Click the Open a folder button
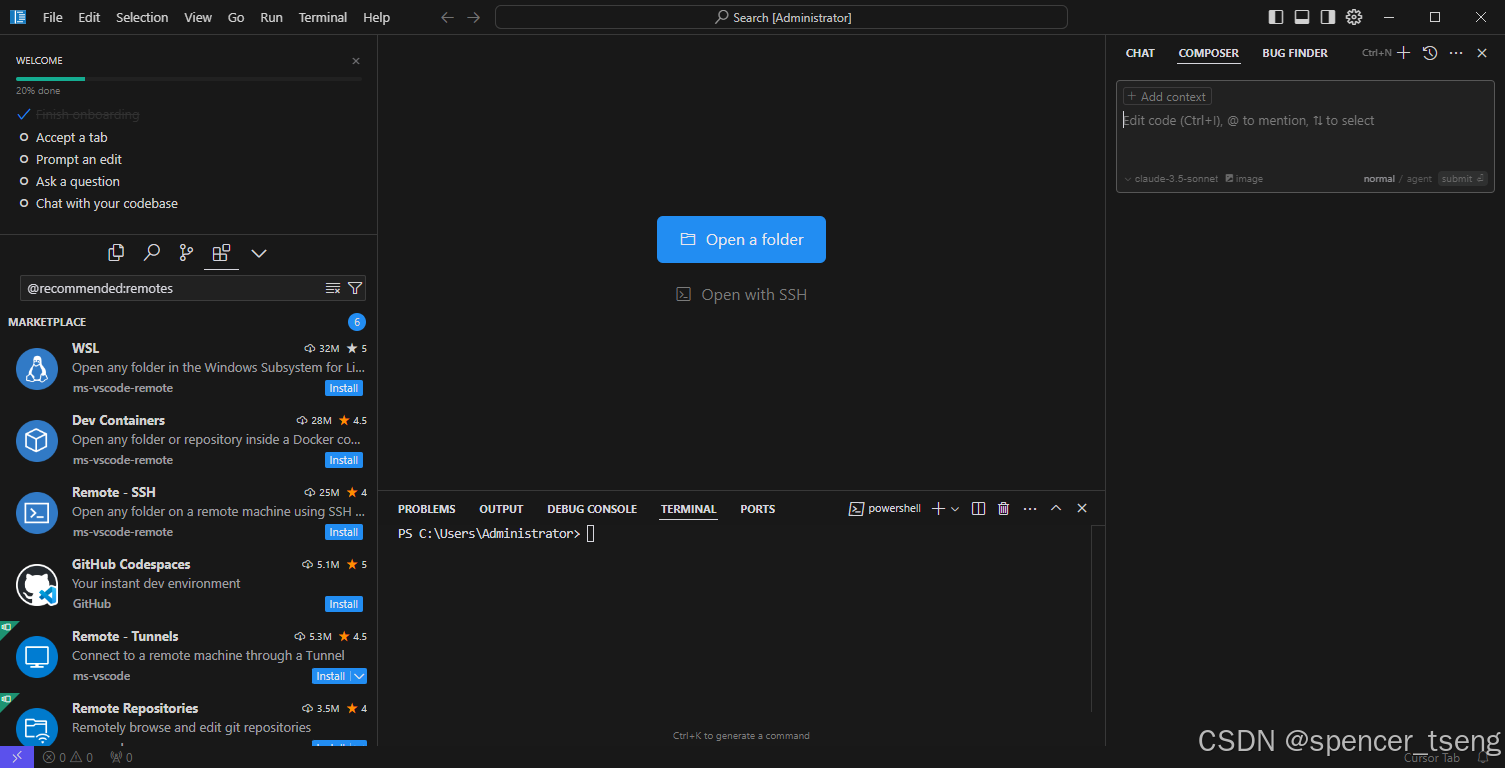 (x=741, y=240)
